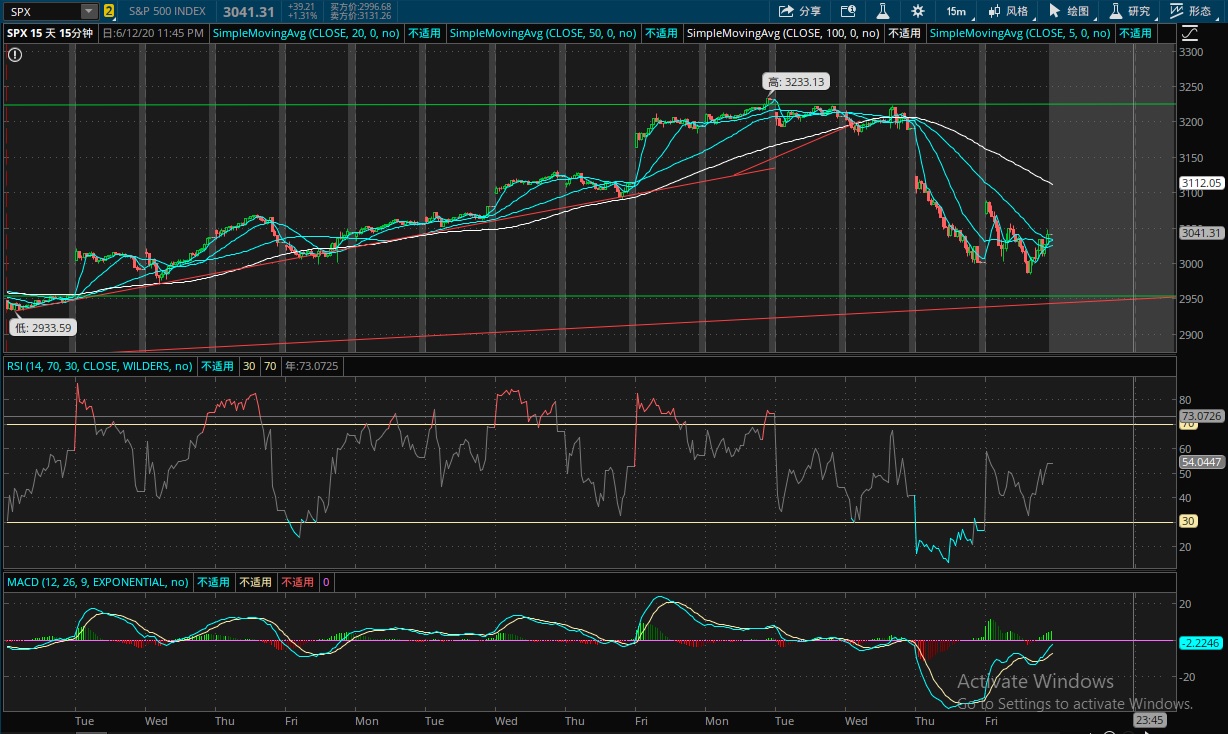Viewport: 1228px width, 734px height.
Task: Click the share arrow icon
Action: (x=786, y=11)
